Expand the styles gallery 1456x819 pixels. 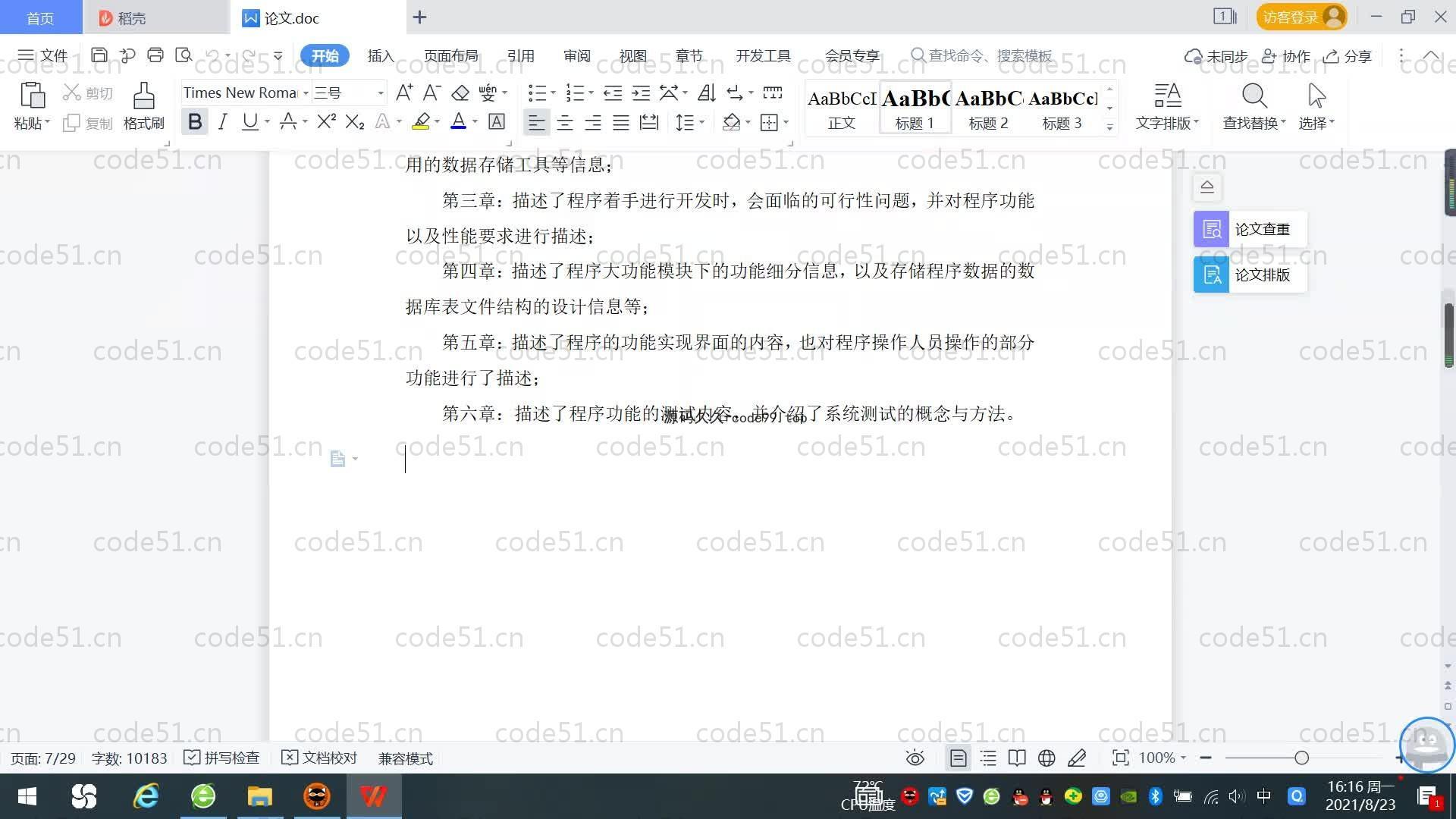1109,127
